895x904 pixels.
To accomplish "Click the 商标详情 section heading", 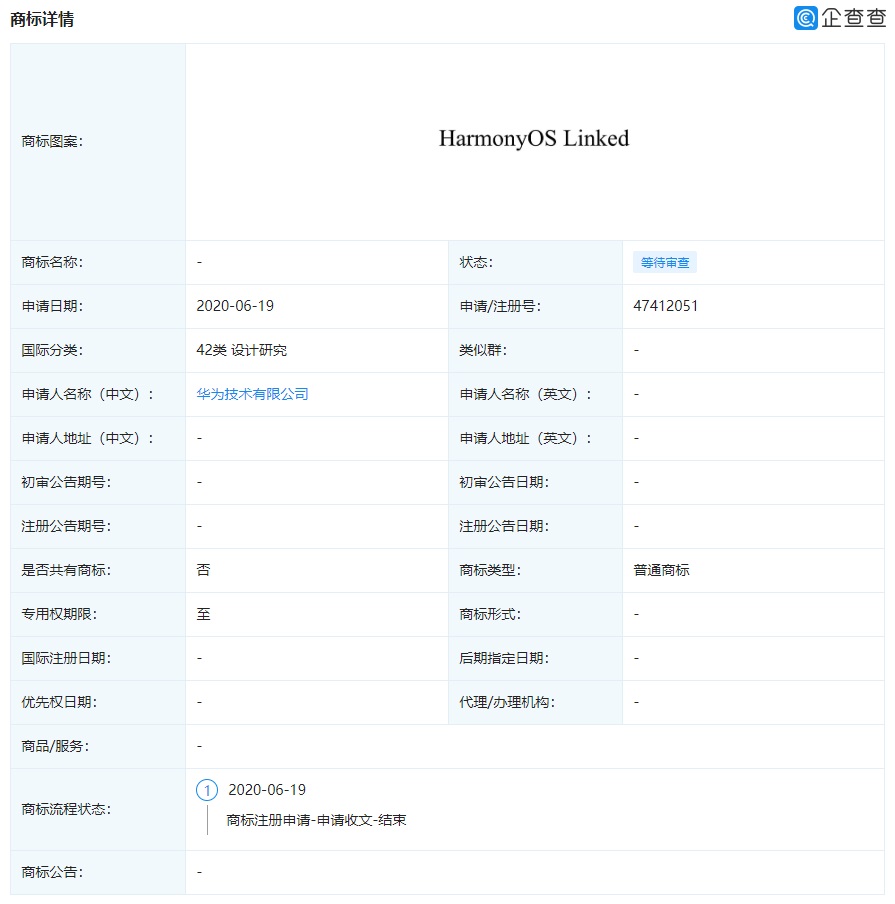I will point(41,19).
